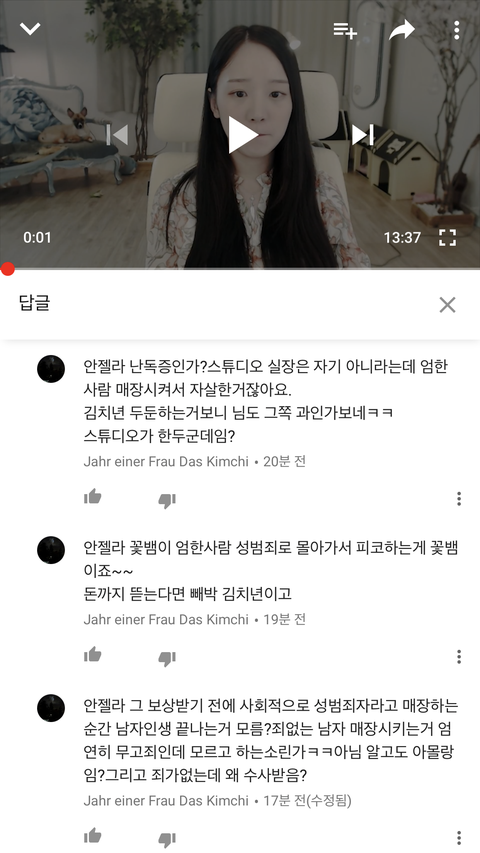Open options for the 20분 전 comment
480x853 pixels.
tap(459, 498)
